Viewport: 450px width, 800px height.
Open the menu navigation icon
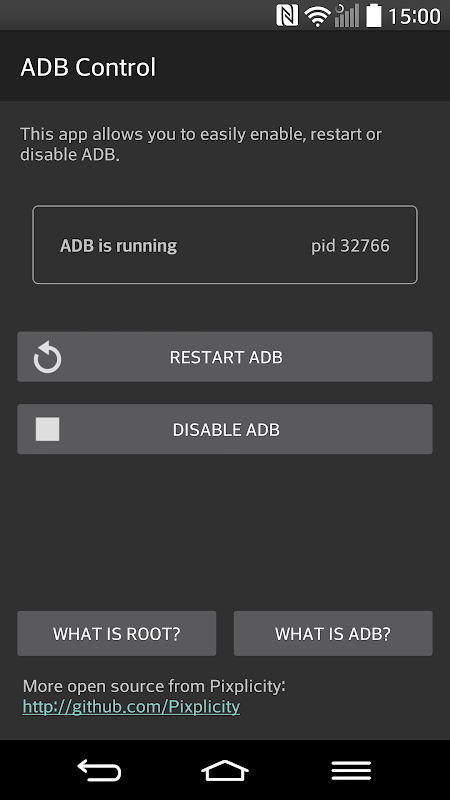tap(351, 770)
